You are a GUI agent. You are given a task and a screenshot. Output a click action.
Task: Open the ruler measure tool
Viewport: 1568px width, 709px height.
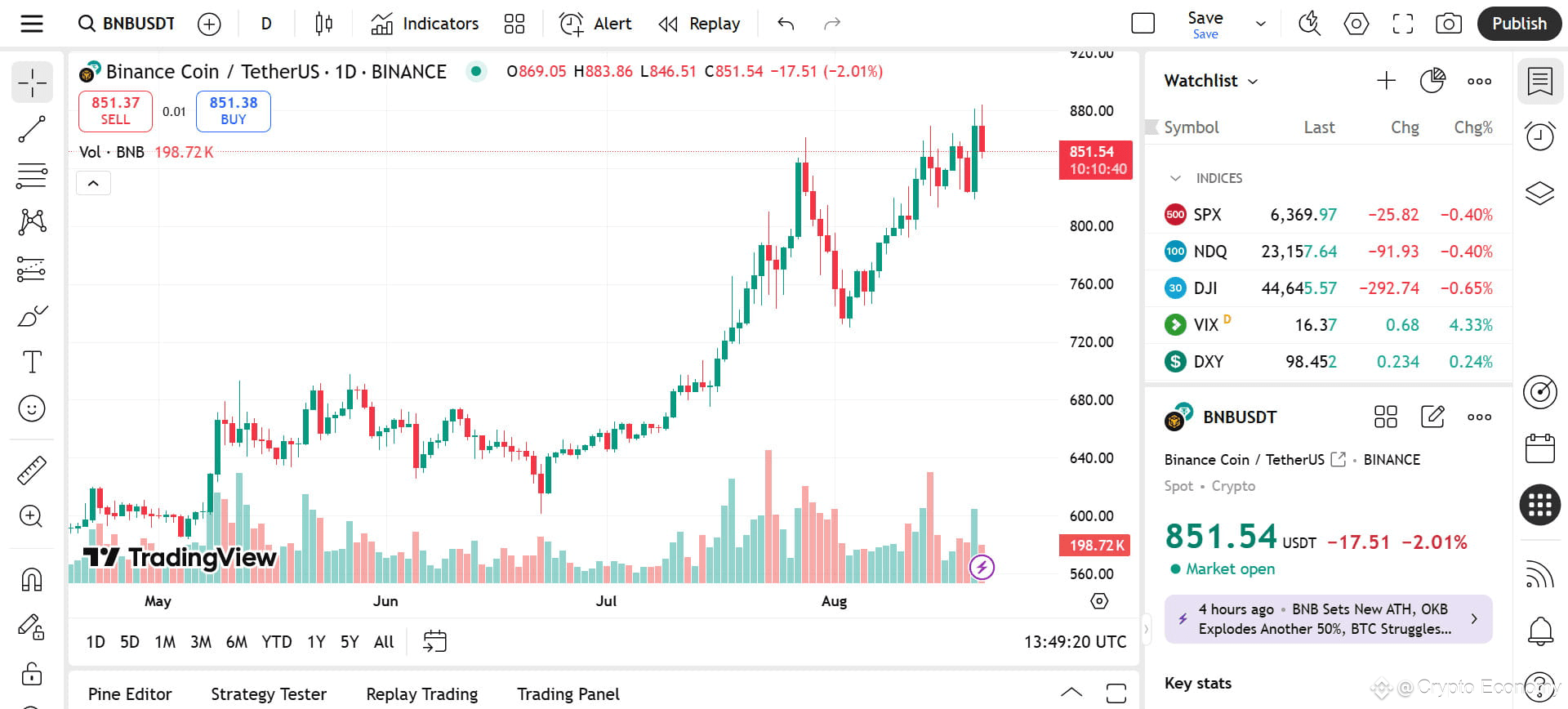tap(32, 470)
